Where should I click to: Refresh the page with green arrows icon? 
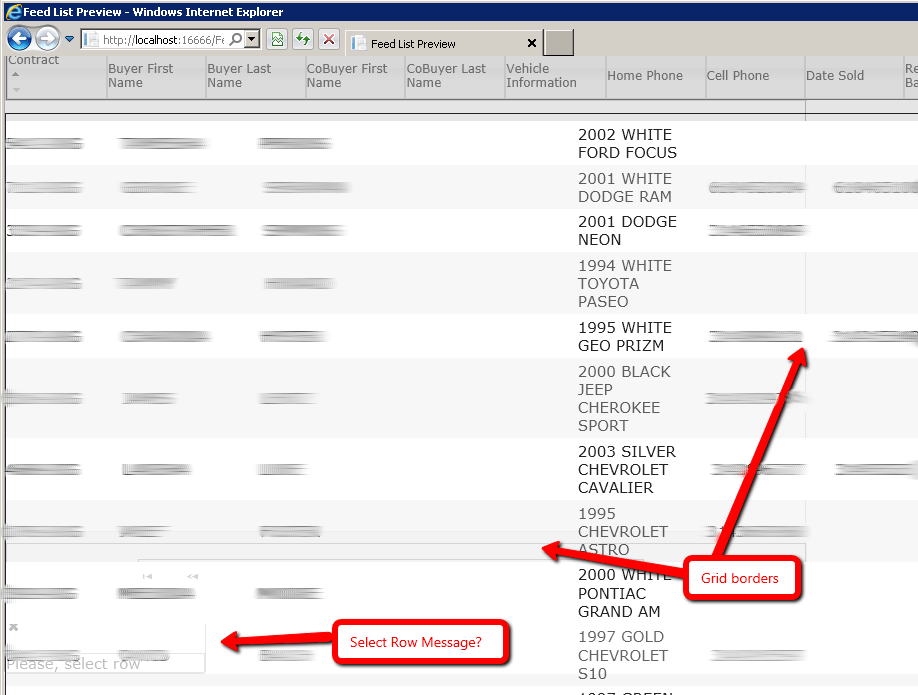click(303, 39)
